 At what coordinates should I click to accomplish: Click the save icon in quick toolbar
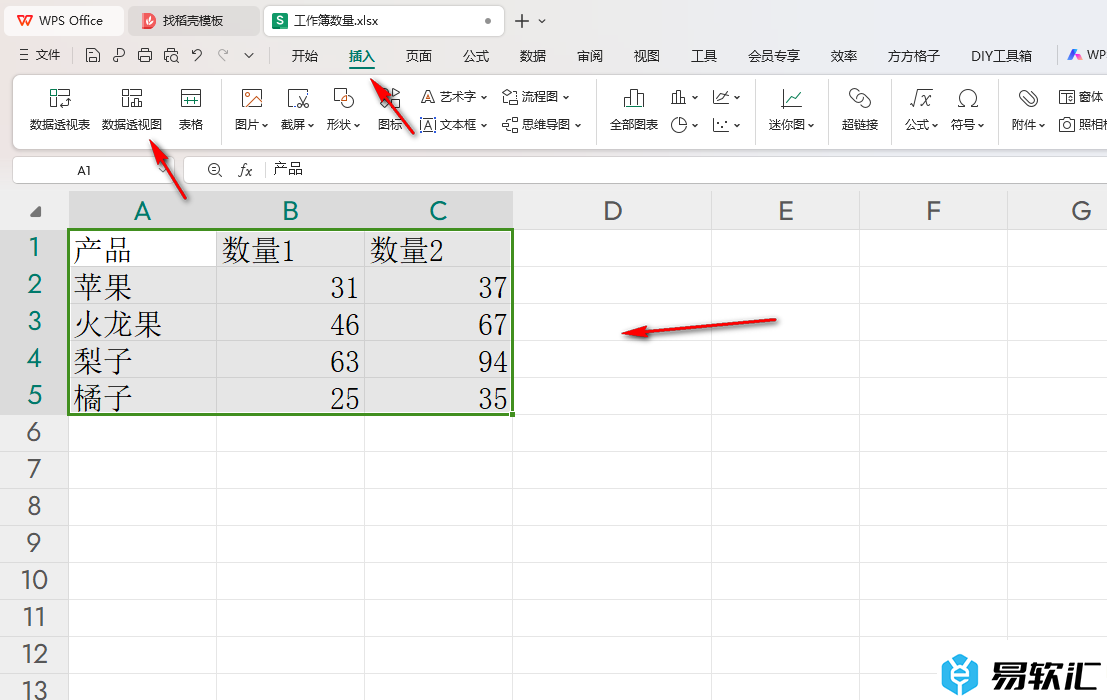93,56
